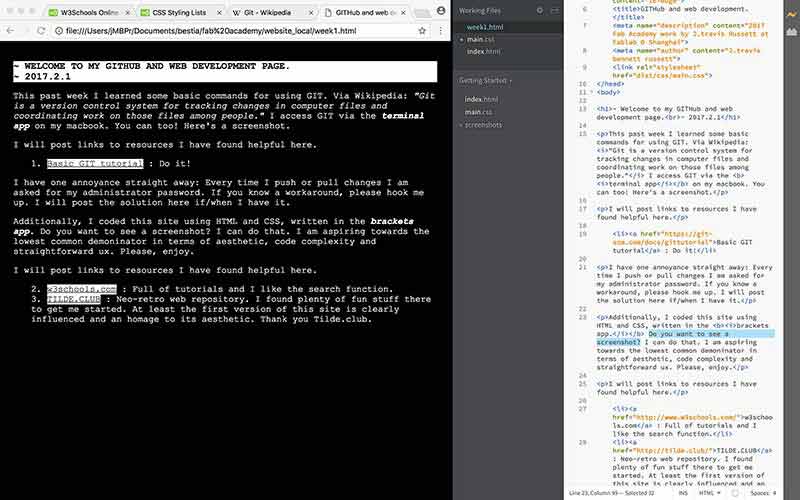Click the Live Preview lightning icon
The height and width of the screenshot is (500, 800).
[791, 15]
